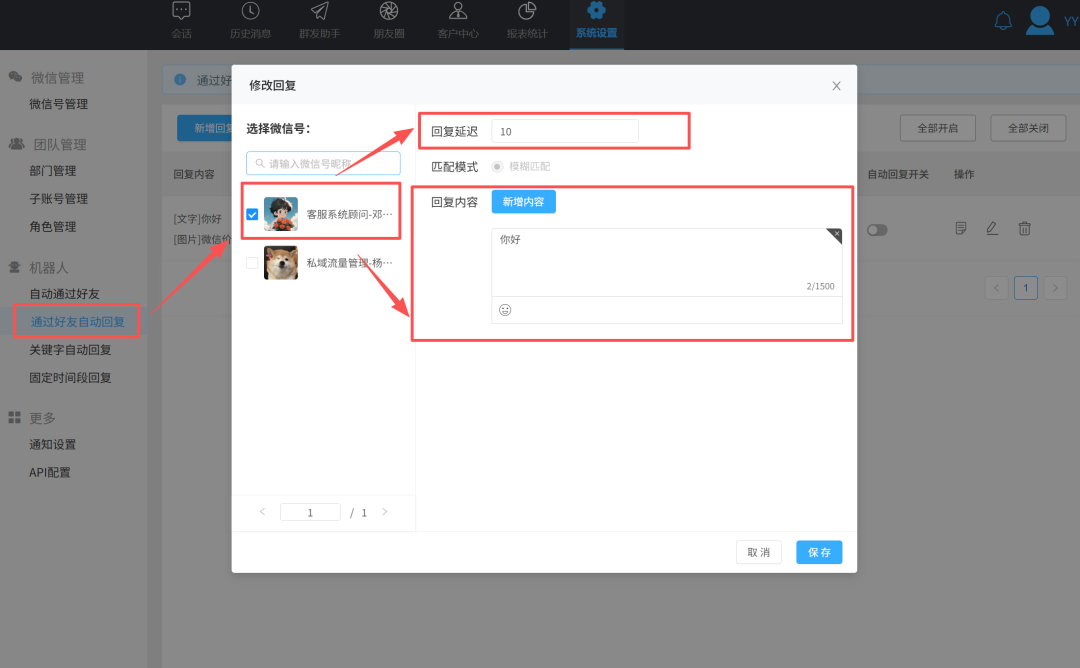The height and width of the screenshot is (668, 1080).
Task: Open 微信号管理 in sidebar
Action: 59,104
